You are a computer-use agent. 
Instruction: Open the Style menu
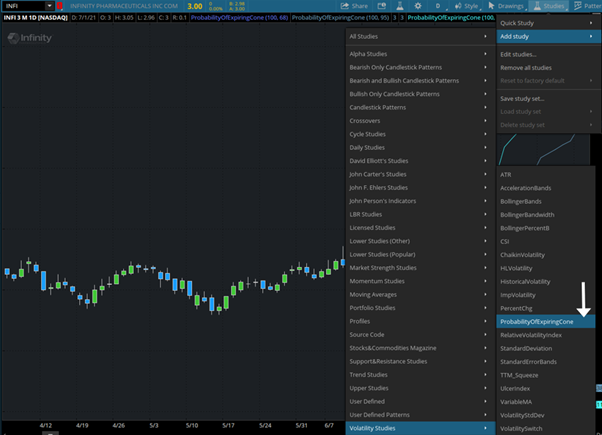point(467,6)
